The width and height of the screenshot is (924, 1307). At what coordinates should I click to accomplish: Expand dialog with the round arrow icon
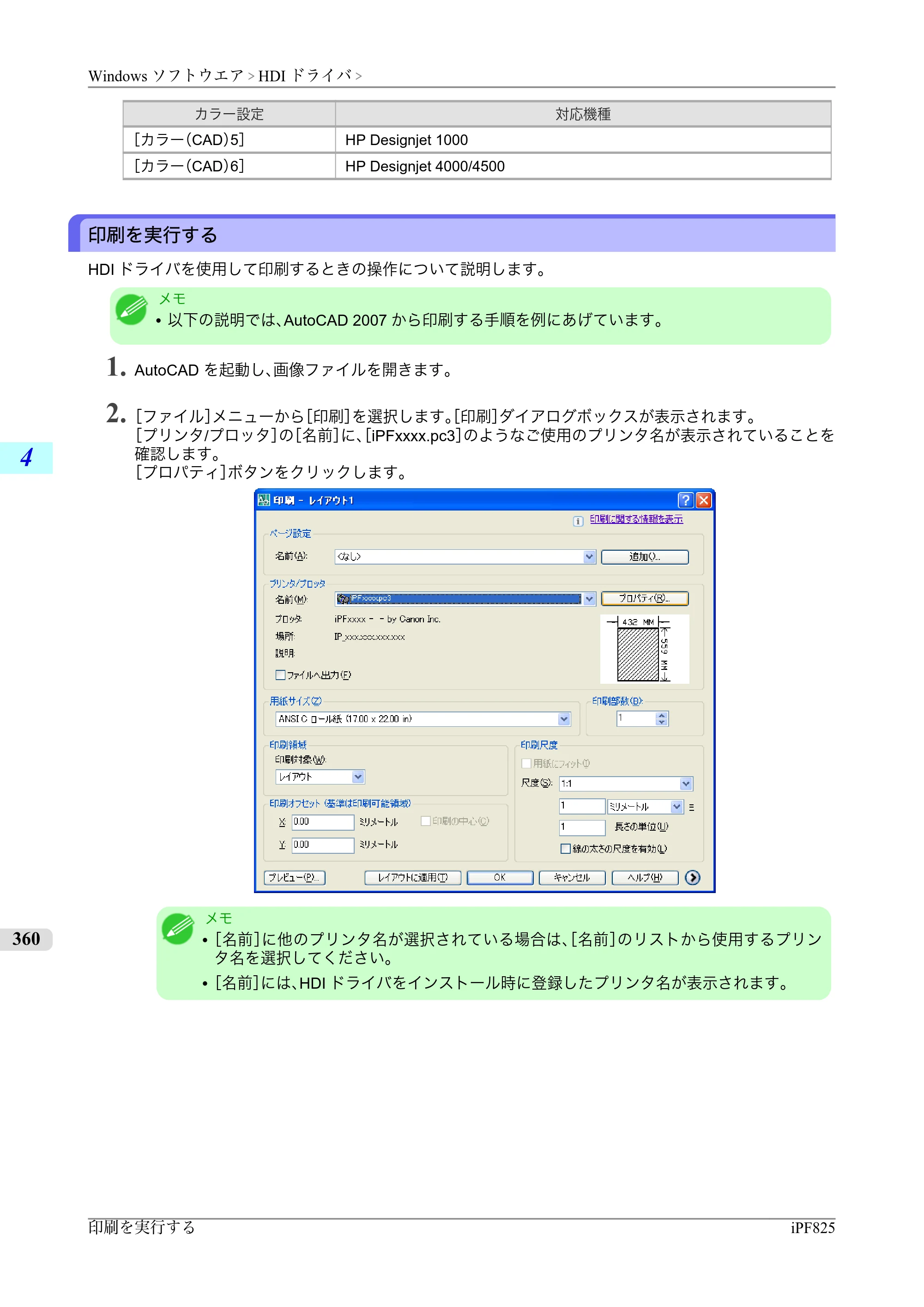[693, 877]
